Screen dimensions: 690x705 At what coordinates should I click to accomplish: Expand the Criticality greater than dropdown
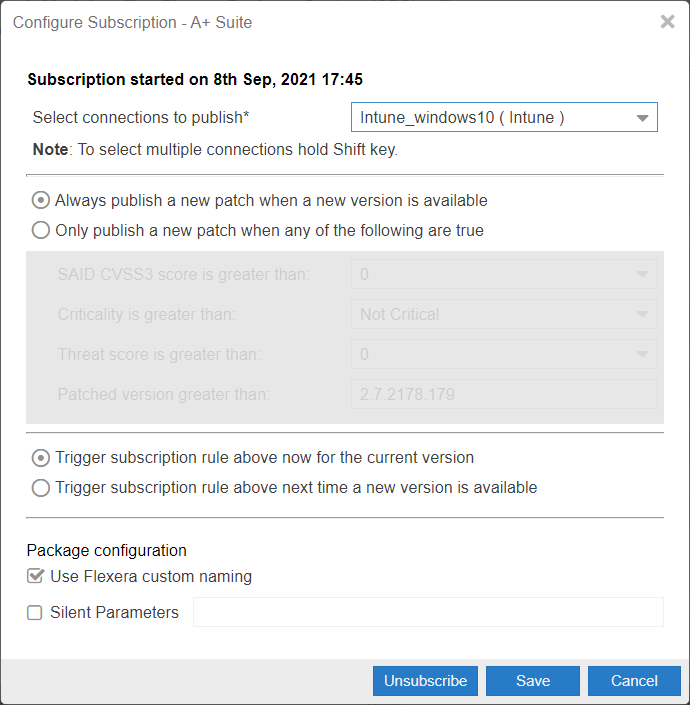click(x=504, y=314)
